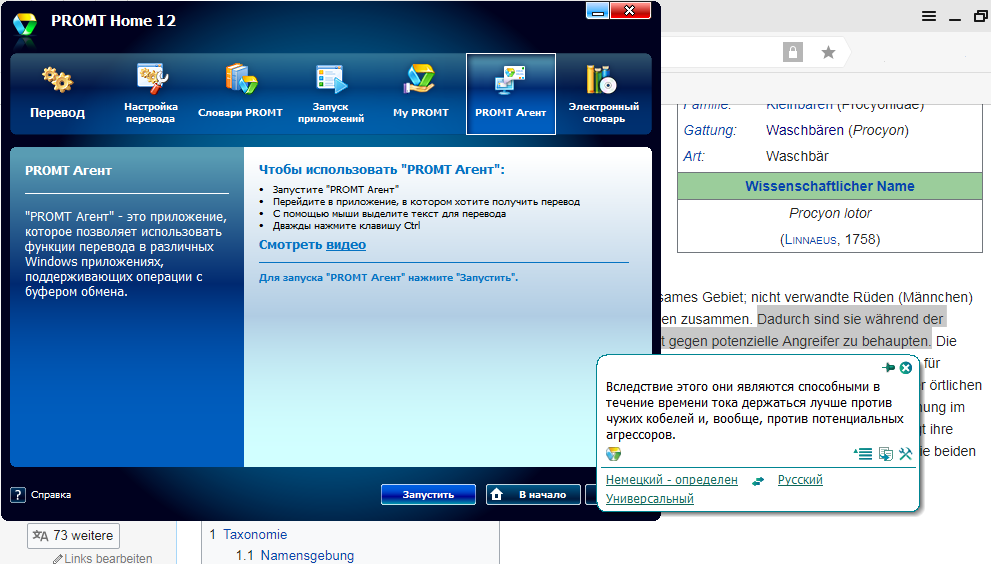This screenshot has width=991, height=564.
Task: Open Справка help
Action: tap(51, 494)
